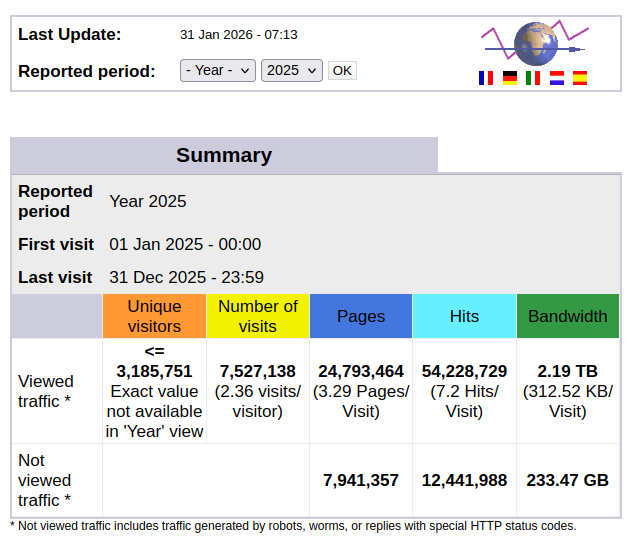Click the AWStats globe logo
Image resolution: width=627 pixels, height=540 pixels.
(534, 42)
